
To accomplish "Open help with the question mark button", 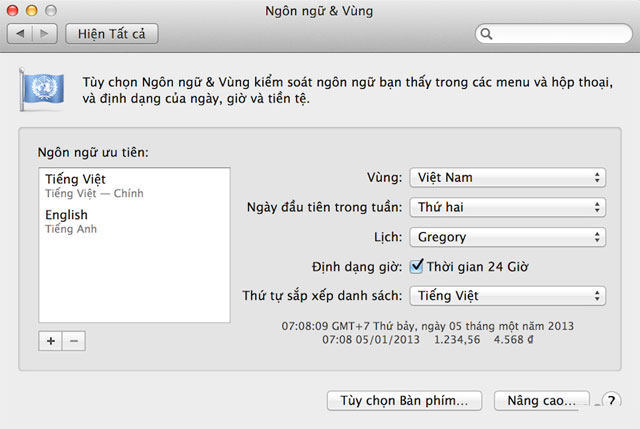I will [611, 402].
